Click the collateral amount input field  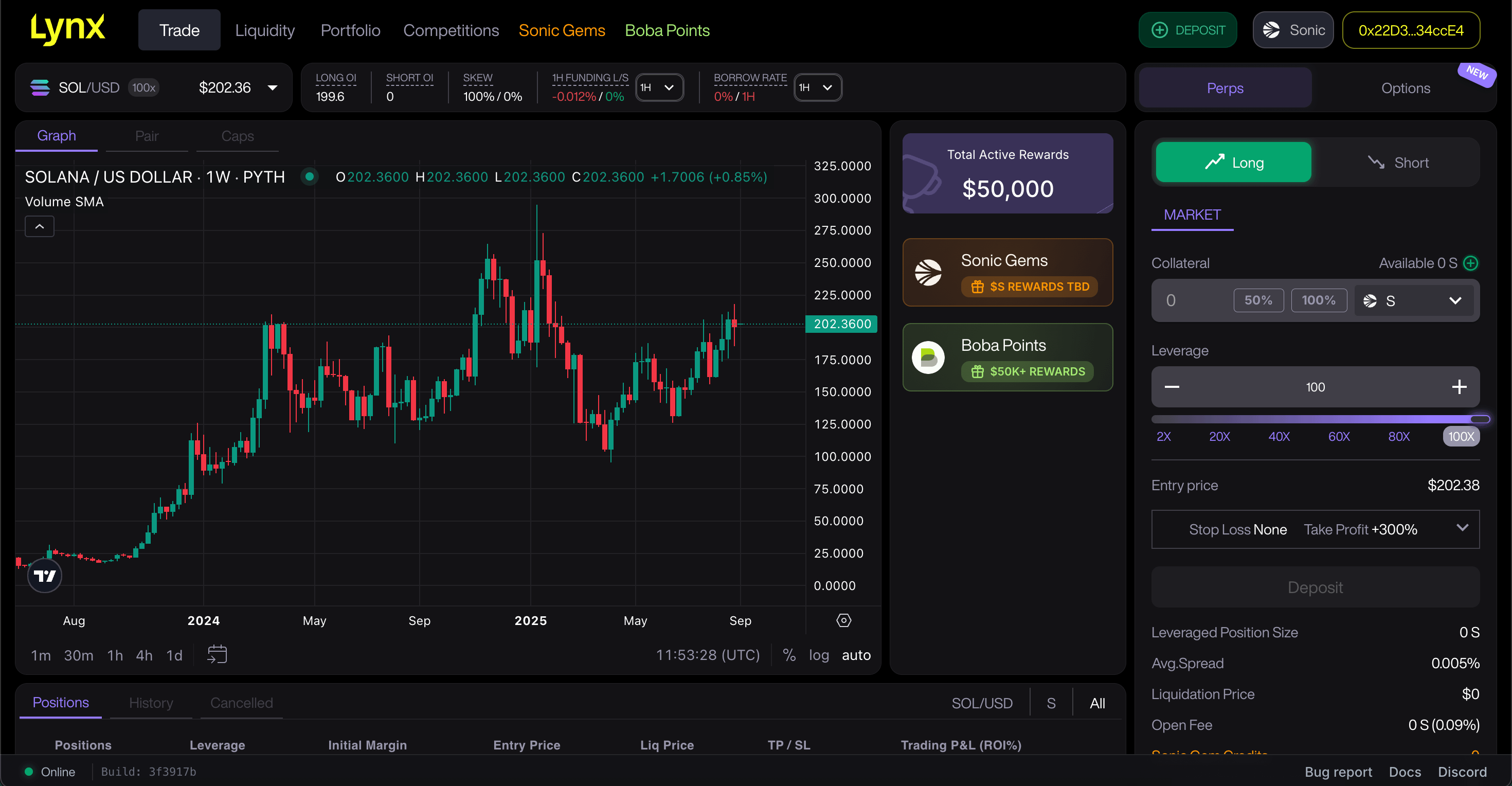pyautogui.click(x=1192, y=300)
